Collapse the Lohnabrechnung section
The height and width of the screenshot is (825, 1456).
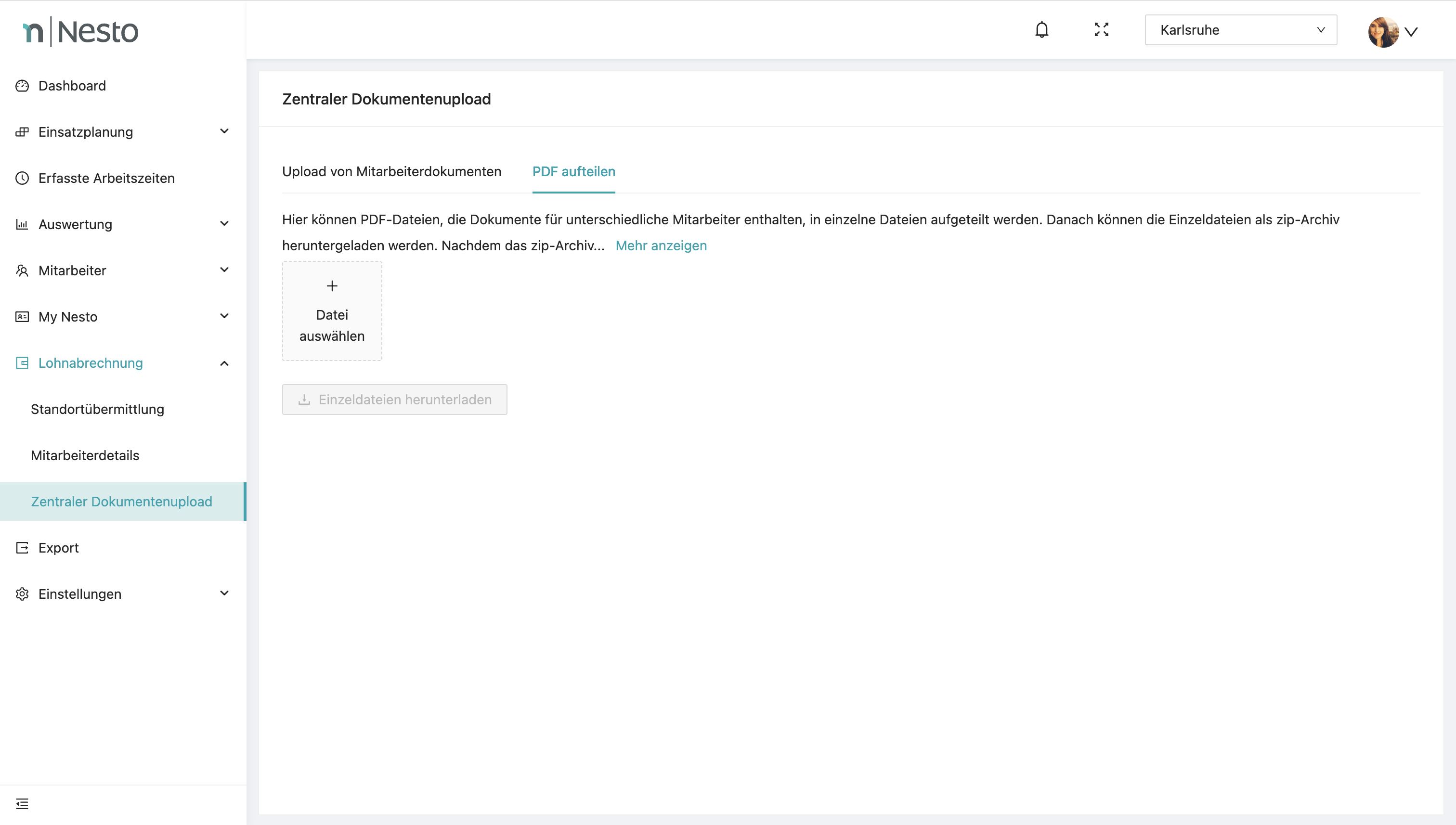224,363
